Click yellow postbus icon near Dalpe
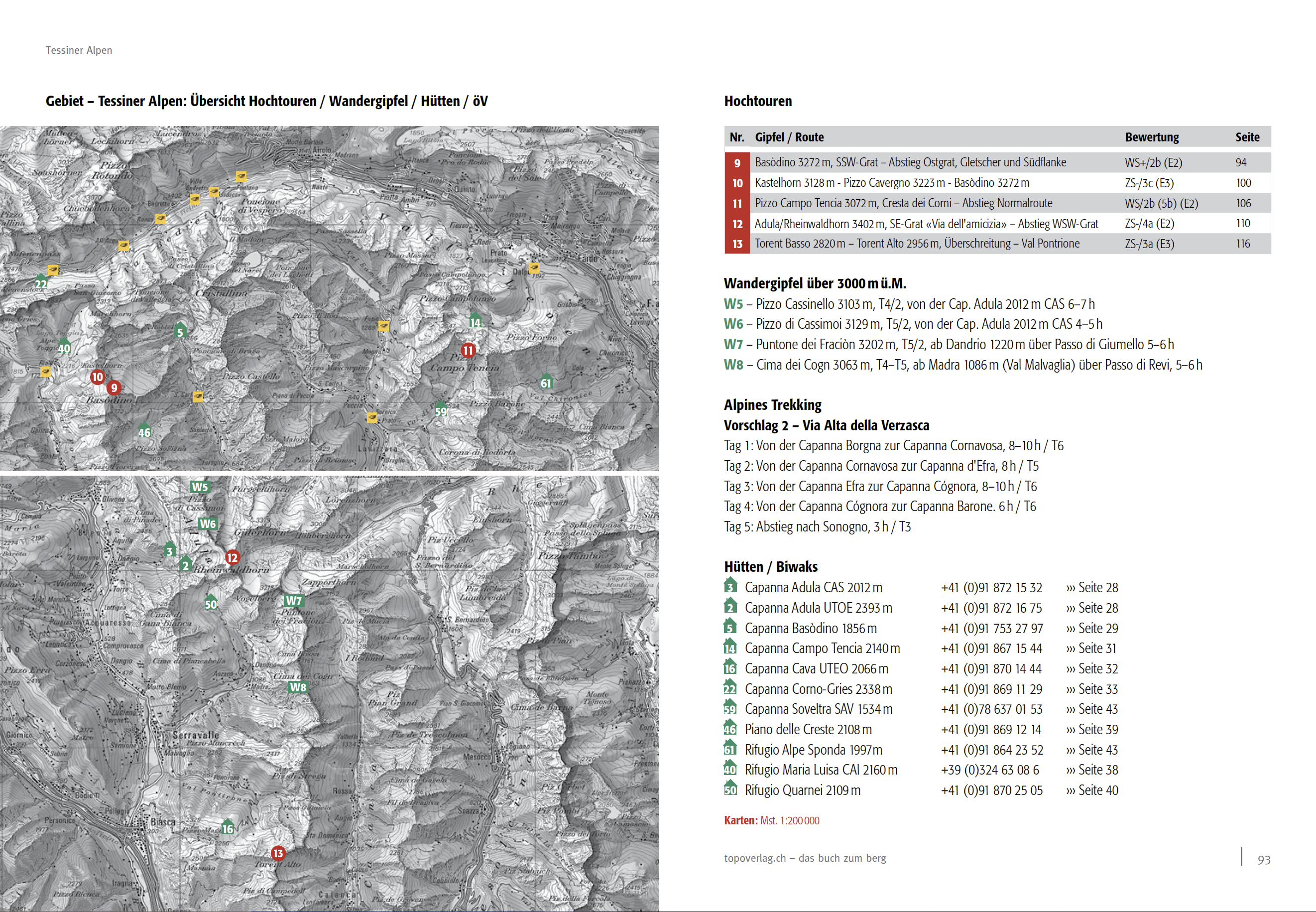 click(x=535, y=267)
